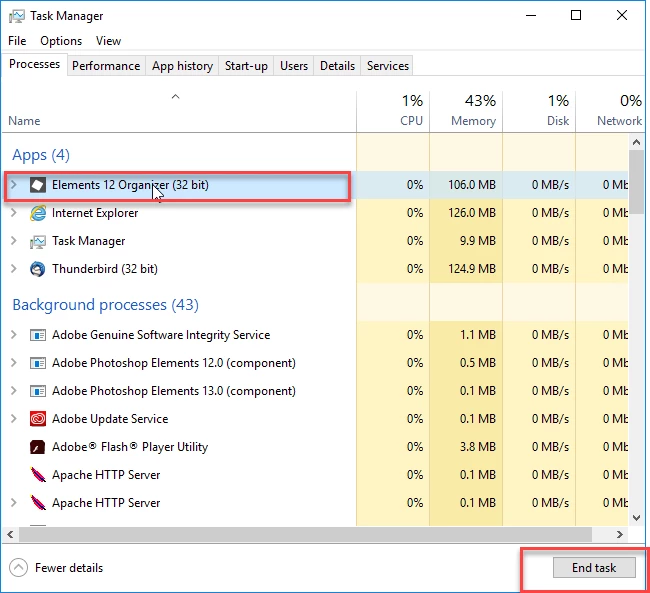Click horizontal scrollbar left arrow
The height and width of the screenshot is (593, 650).
(x=10, y=535)
